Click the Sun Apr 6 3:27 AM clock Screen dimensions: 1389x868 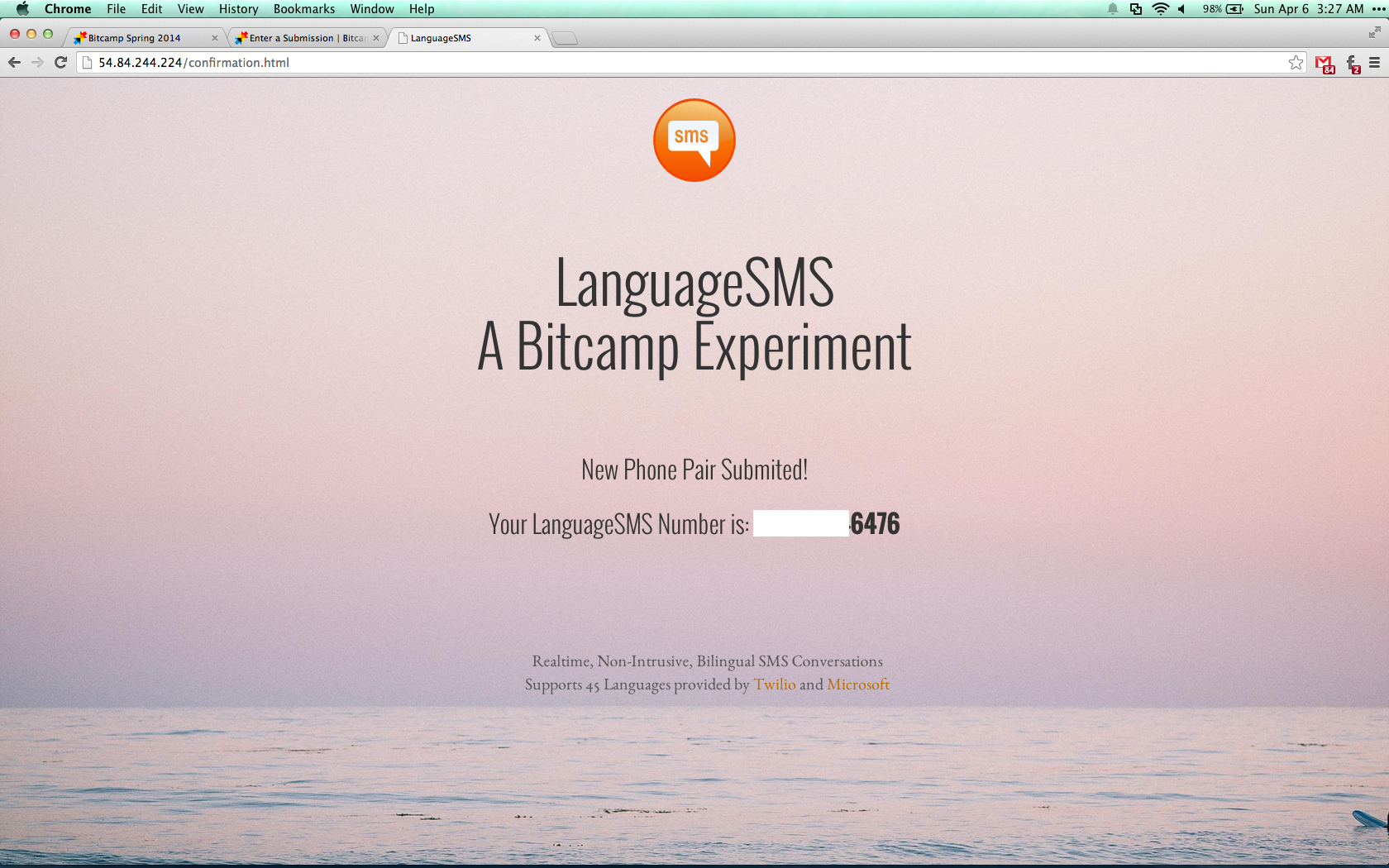(1308, 9)
